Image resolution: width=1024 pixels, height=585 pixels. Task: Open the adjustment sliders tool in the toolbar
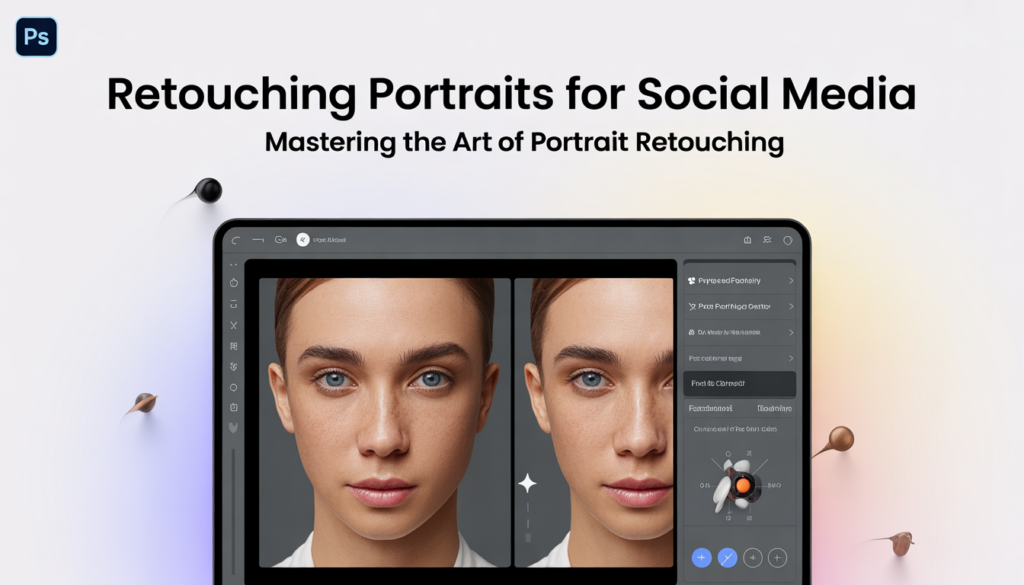click(x=234, y=342)
